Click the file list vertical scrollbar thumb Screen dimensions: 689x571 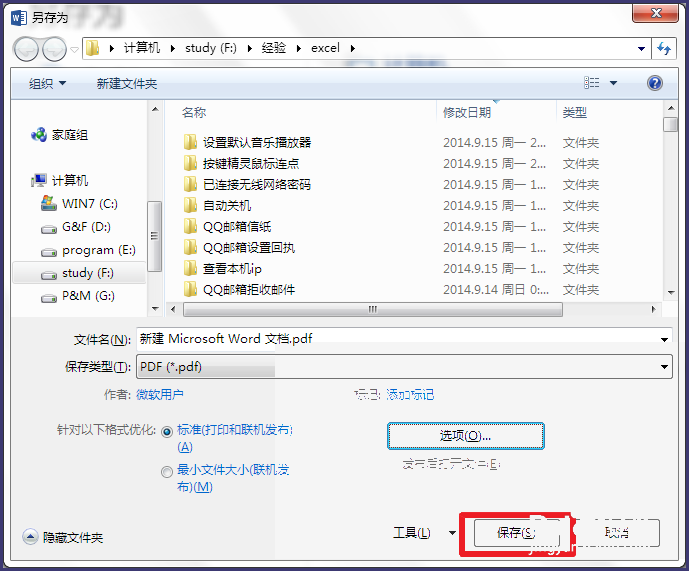671,124
